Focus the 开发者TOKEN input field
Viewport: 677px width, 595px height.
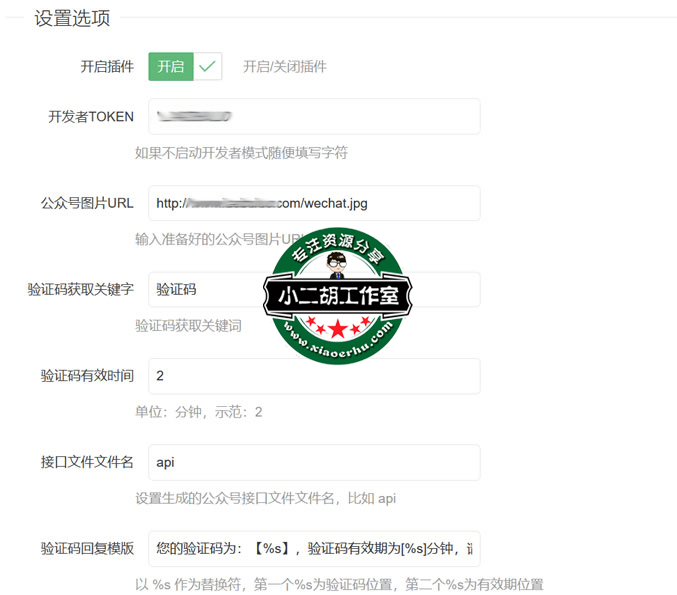pyautogui.click(x=313, y=116)
